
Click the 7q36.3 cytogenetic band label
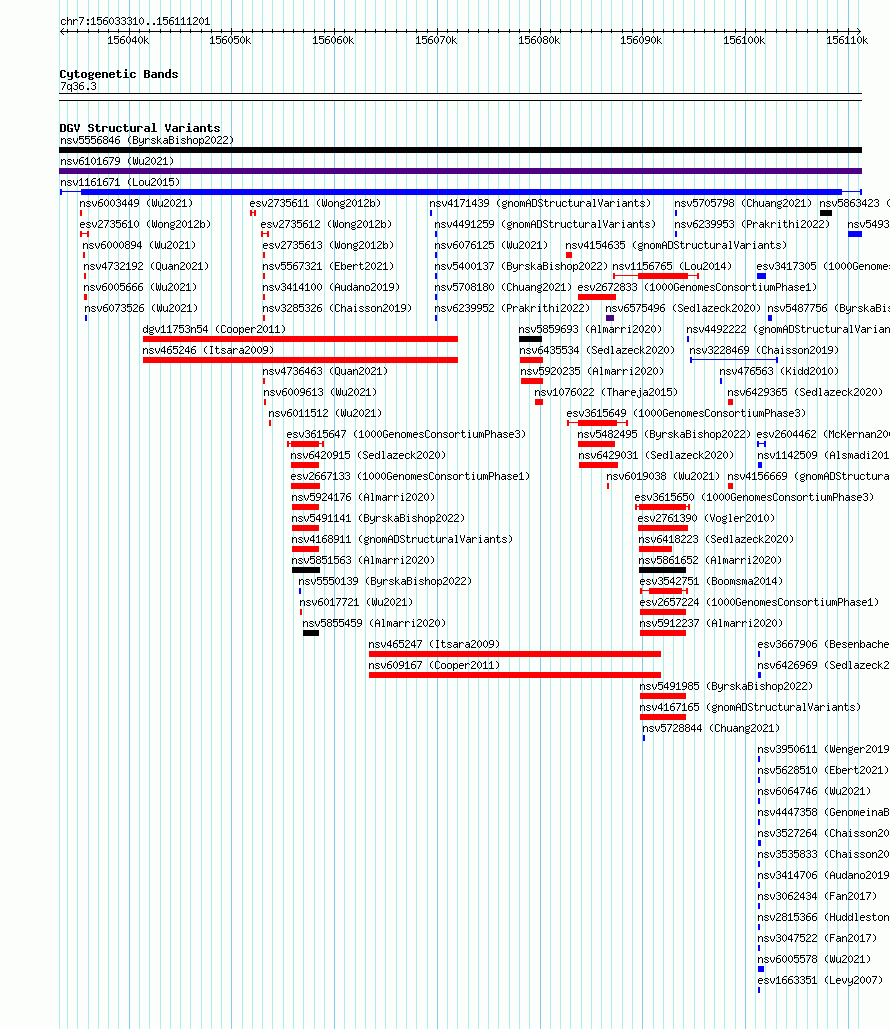[x=78, y=87]
